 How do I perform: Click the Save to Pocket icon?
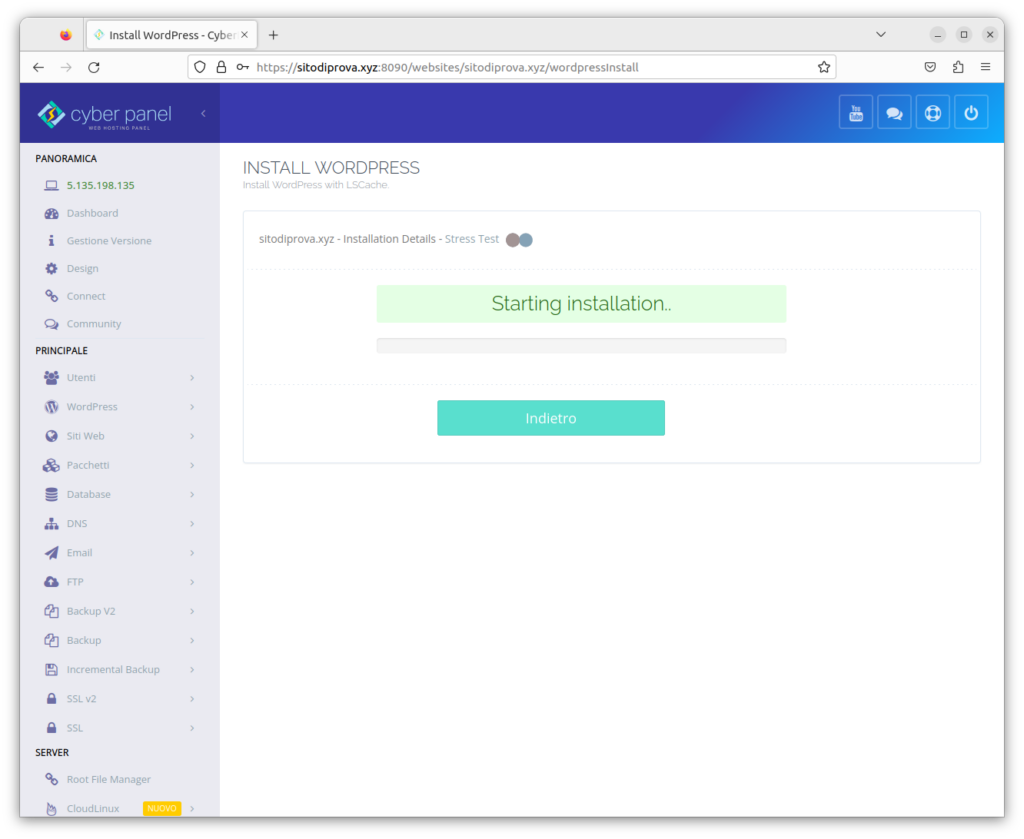click(x=930, y=67)
